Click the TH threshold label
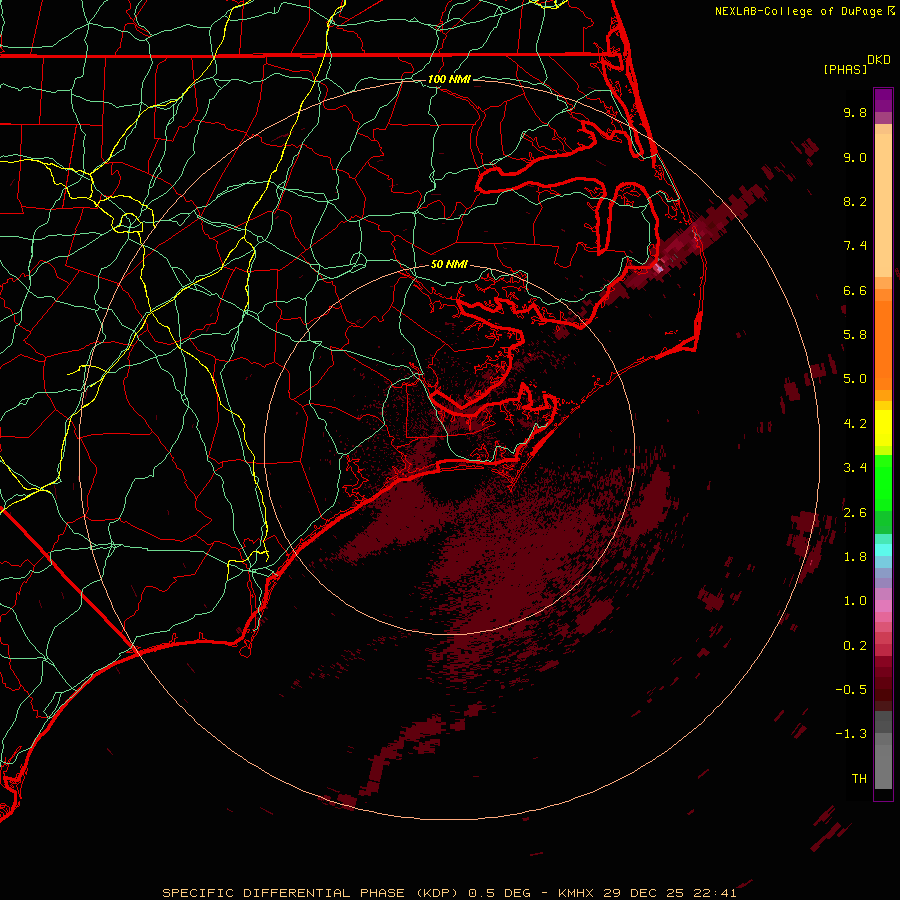Screen dimensions: 900x900 point(859,779)
